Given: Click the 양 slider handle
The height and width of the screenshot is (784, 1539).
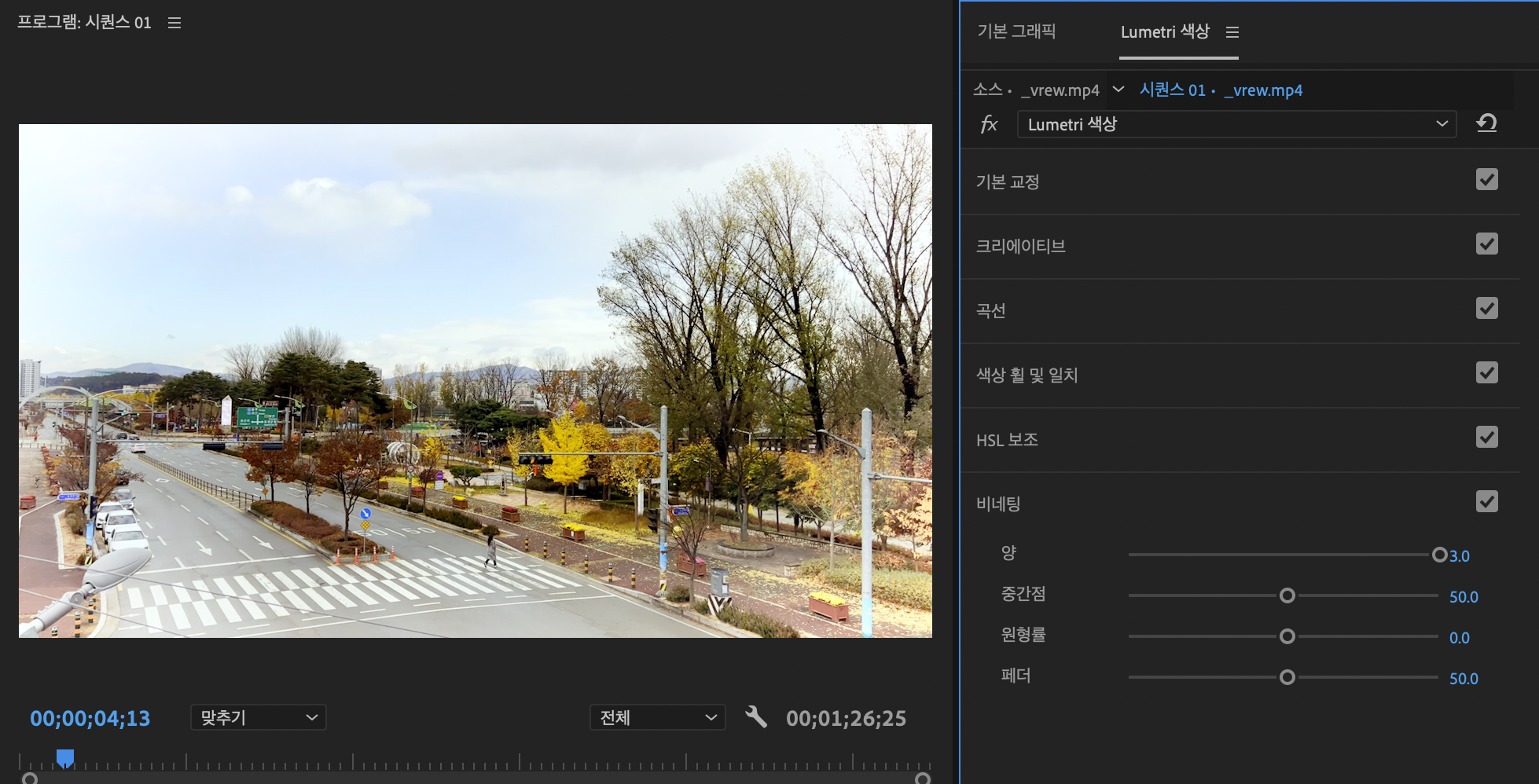Looking at the screenshot, I should [1439, 555].
